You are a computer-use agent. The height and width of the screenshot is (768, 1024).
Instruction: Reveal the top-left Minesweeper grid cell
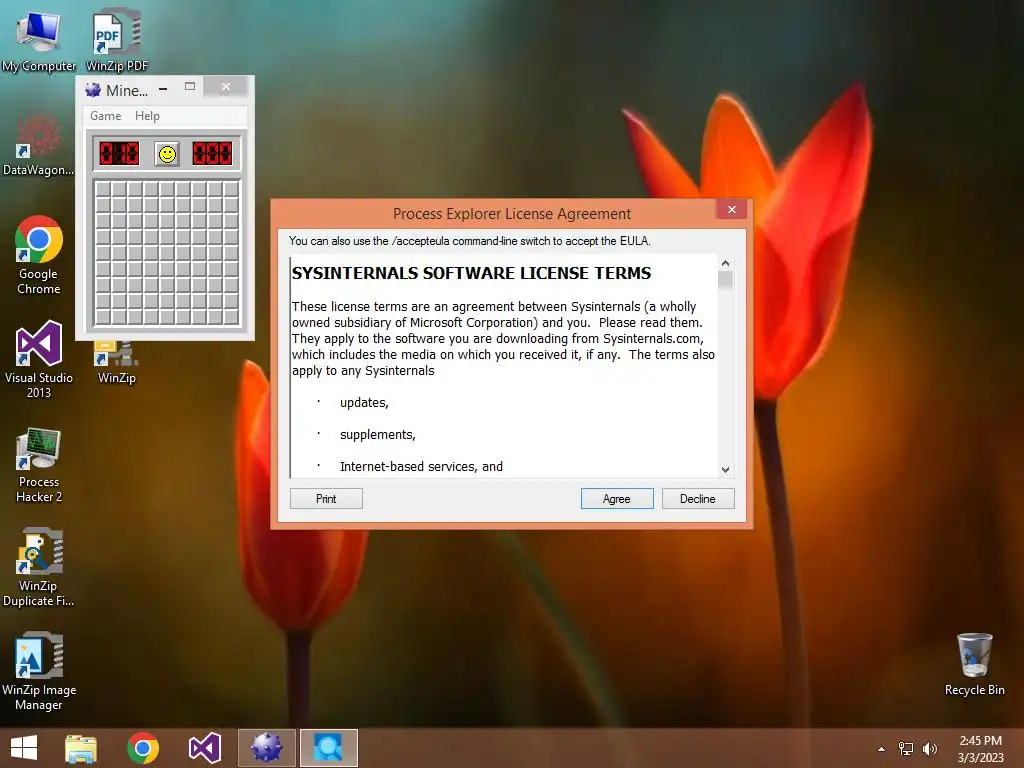tap(103, 189)
